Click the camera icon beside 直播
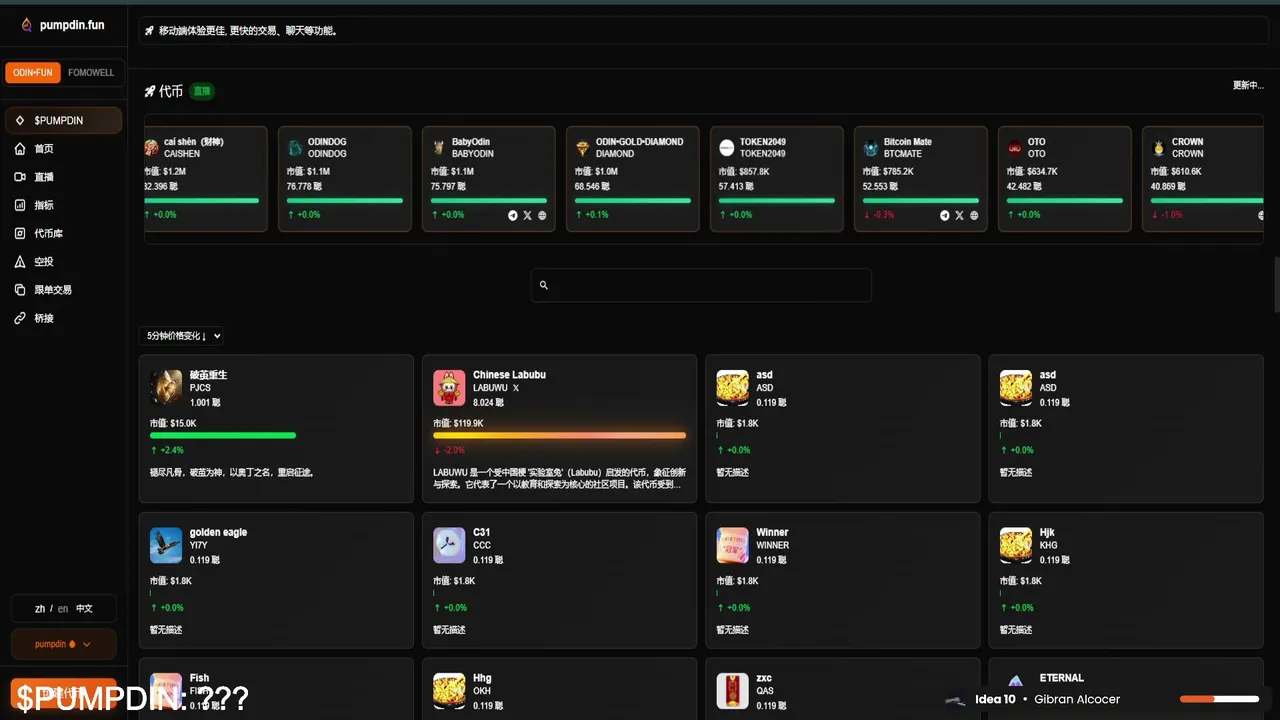The height and width of the screenshot is (720, 1280). coord(20,177)
